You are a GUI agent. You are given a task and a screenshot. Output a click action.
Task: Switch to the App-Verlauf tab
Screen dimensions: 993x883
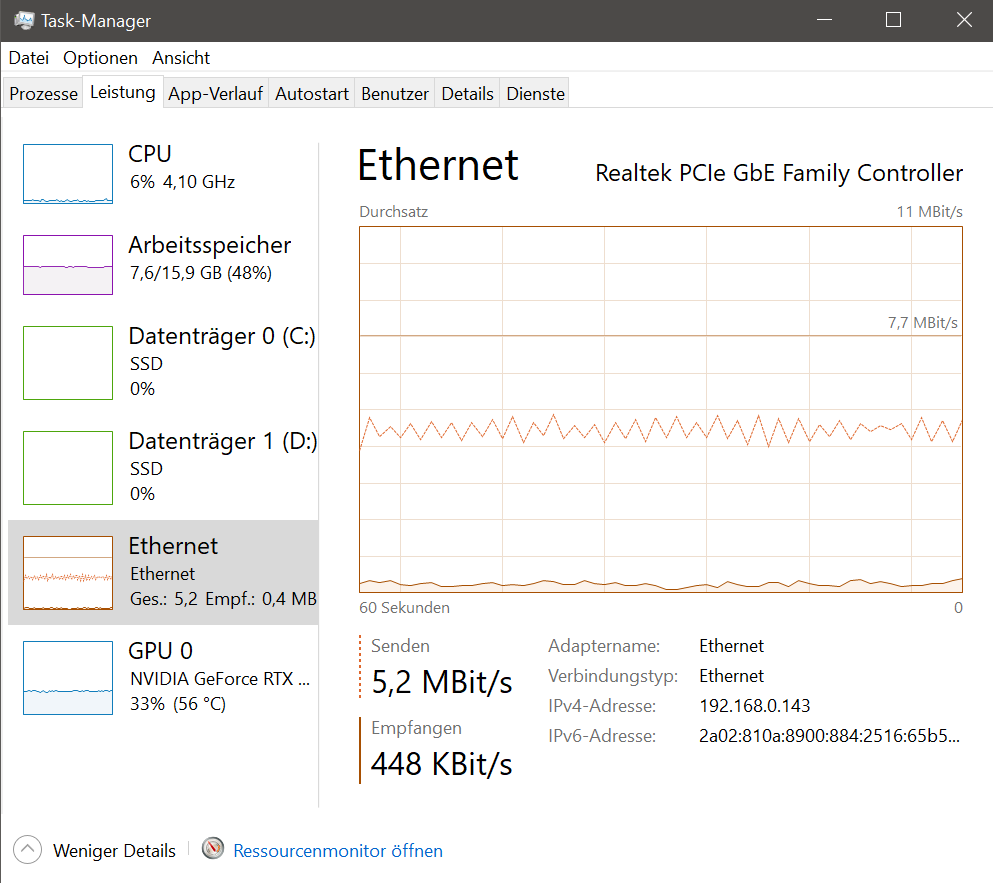pyautogui.click(x=215, y=94)
